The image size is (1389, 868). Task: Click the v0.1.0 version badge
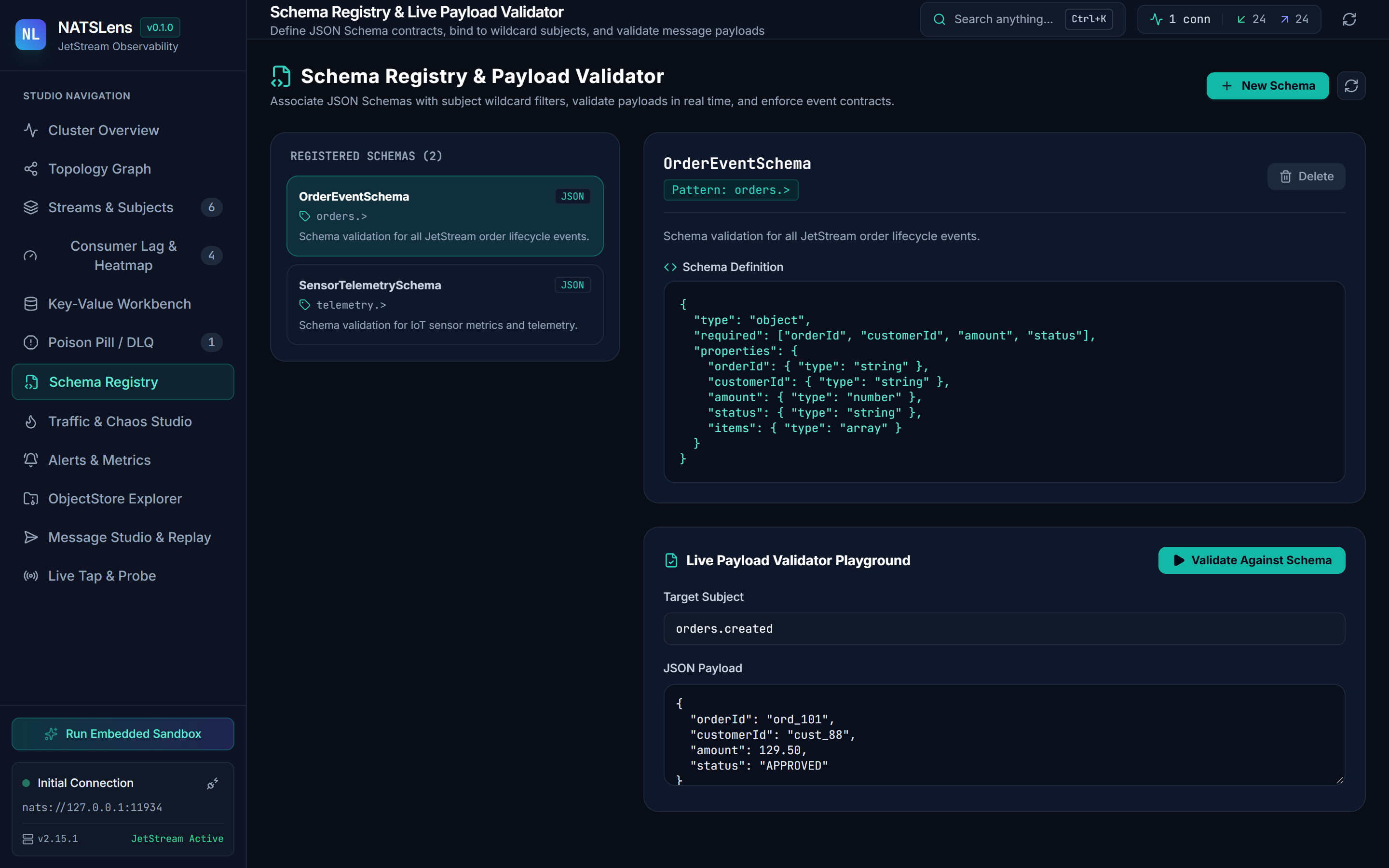[x=160, y=27]
